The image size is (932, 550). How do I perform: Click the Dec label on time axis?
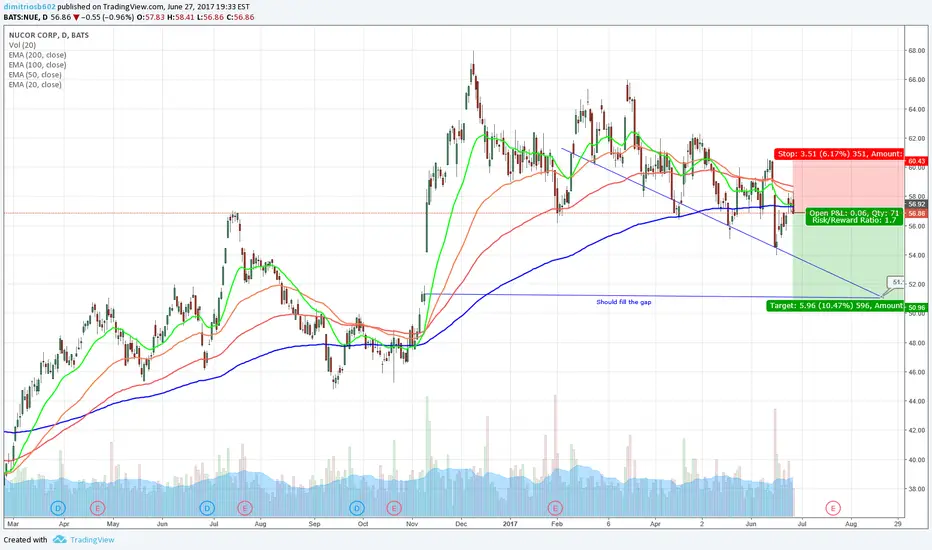click(x=461, y=524)
